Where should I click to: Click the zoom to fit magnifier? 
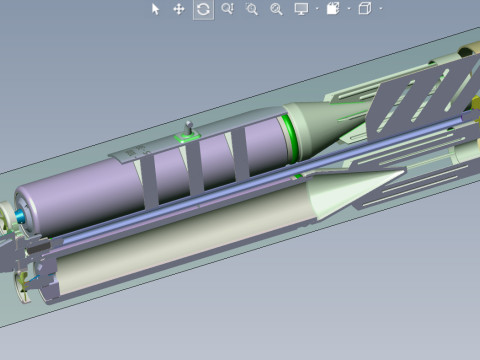tap(276, 9)
